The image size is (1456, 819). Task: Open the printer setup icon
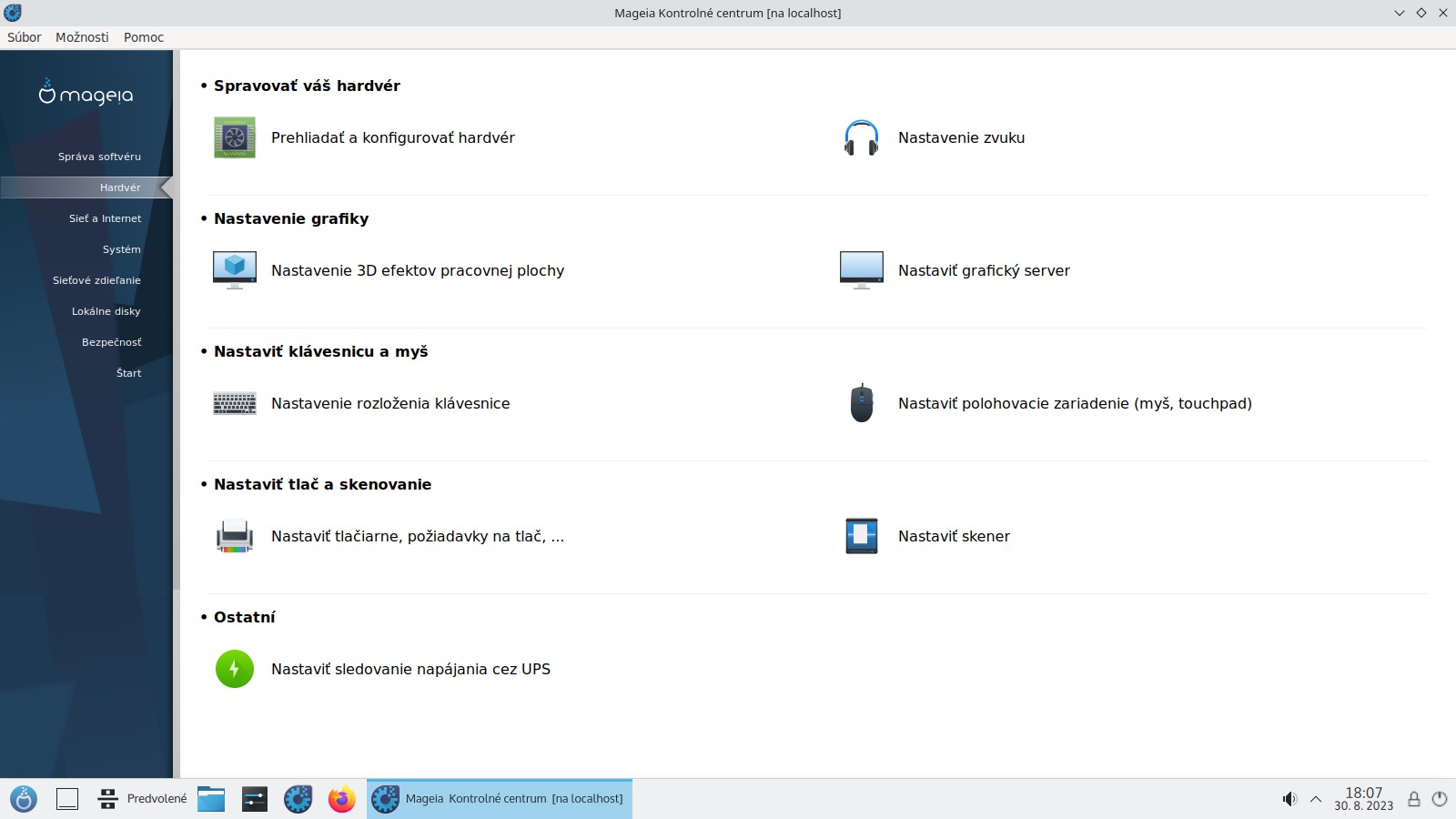[x=234, y=536]
